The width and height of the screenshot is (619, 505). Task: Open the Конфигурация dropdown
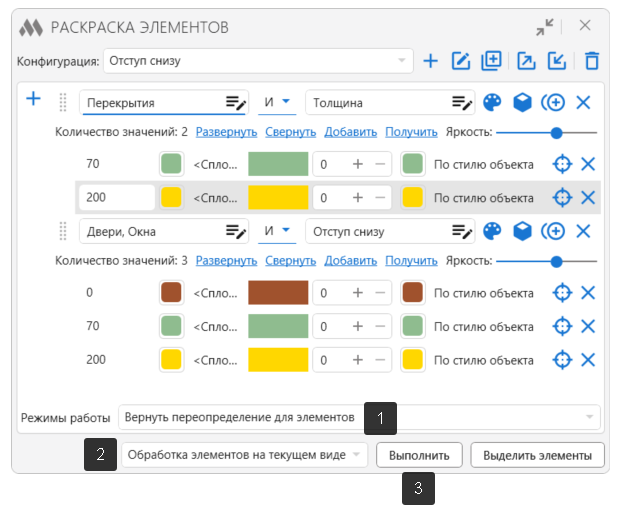click(x=258, y=61)
